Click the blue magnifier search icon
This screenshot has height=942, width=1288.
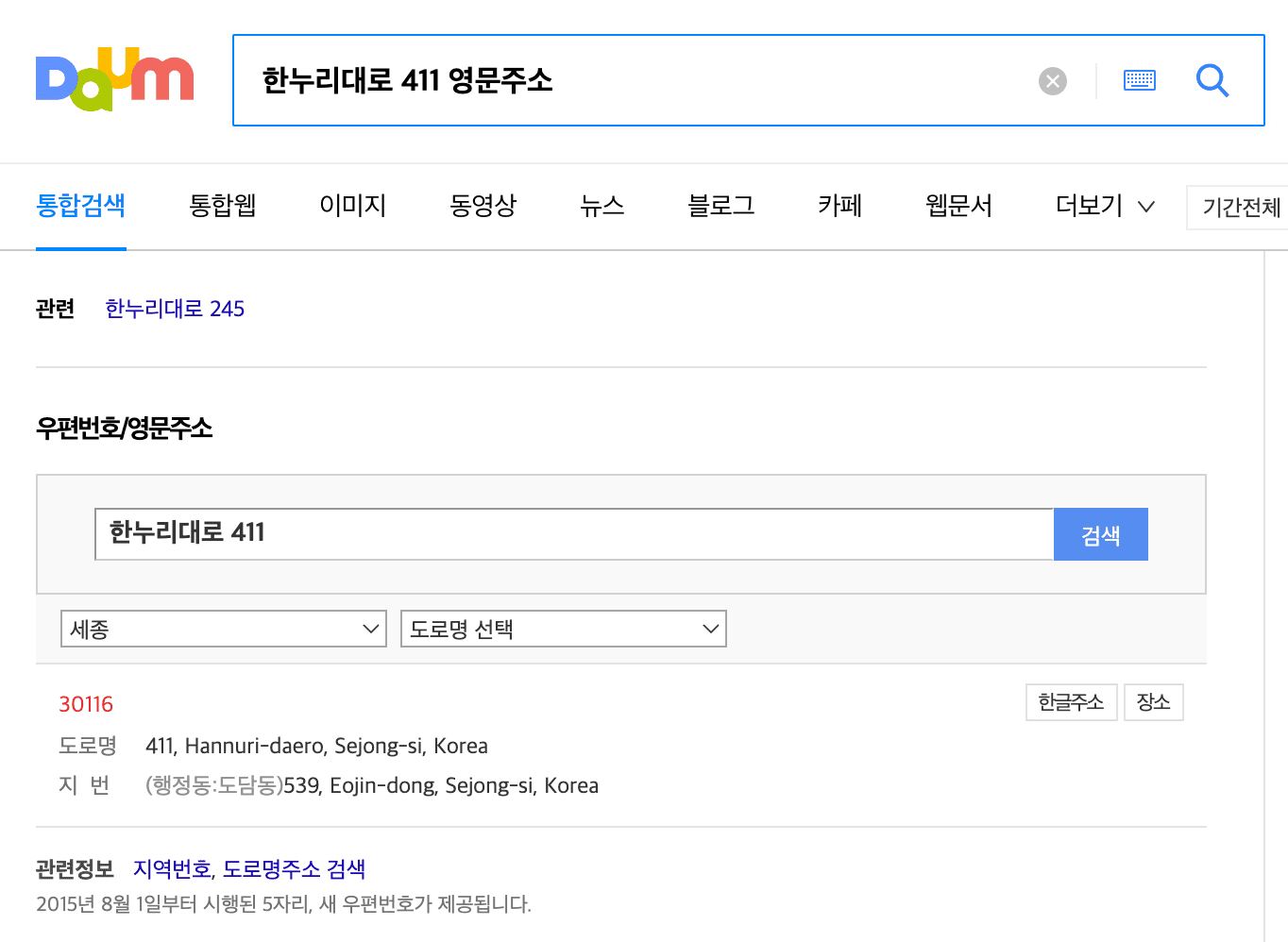coord(1212,81)
